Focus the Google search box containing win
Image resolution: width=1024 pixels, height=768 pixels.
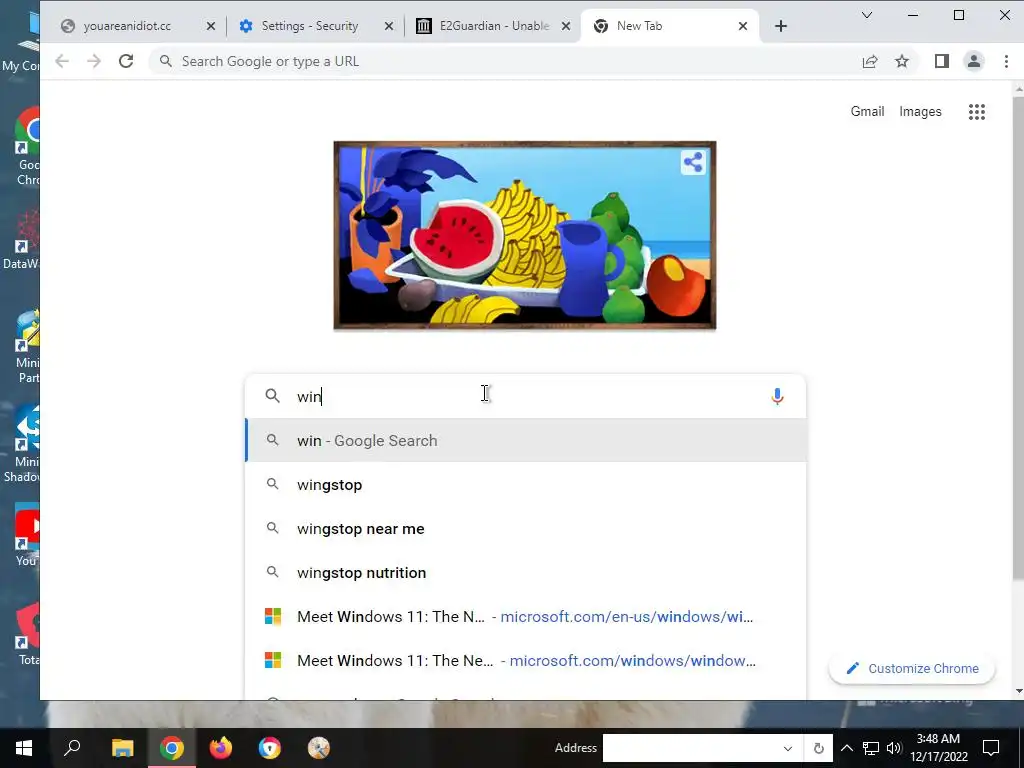pos(525,396)
